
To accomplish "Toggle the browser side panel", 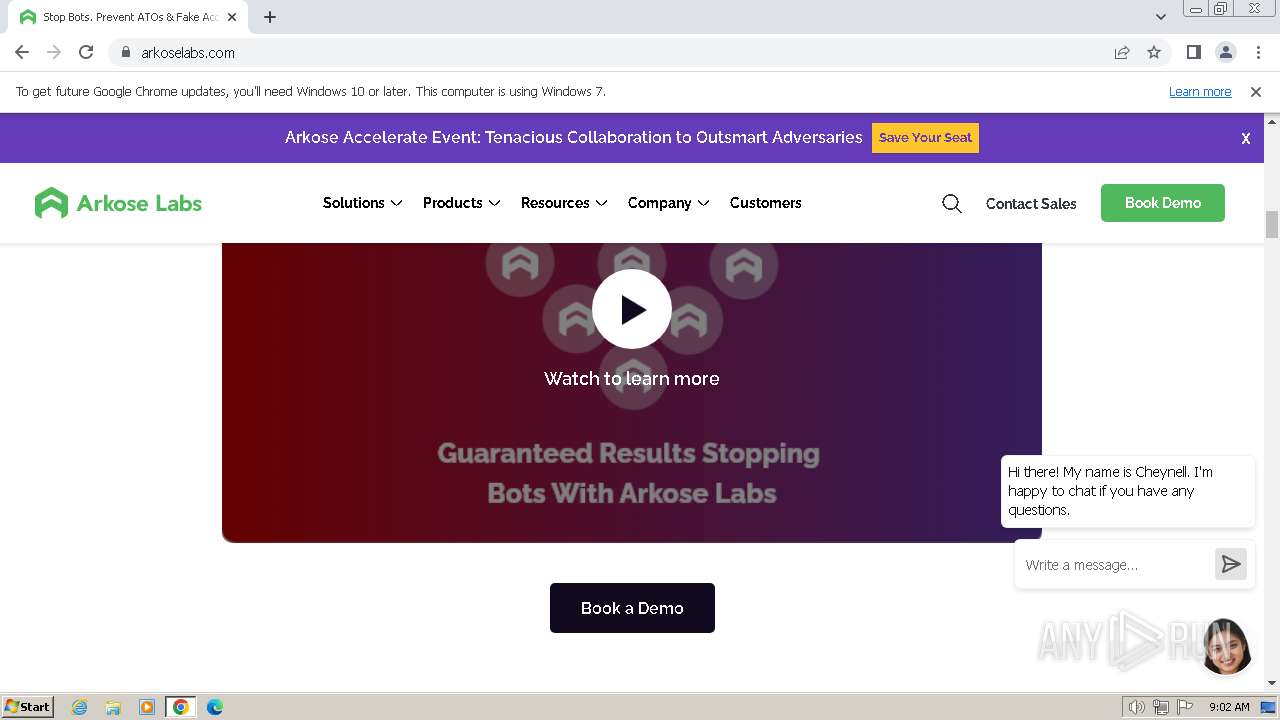I will tap(1194, 52).
